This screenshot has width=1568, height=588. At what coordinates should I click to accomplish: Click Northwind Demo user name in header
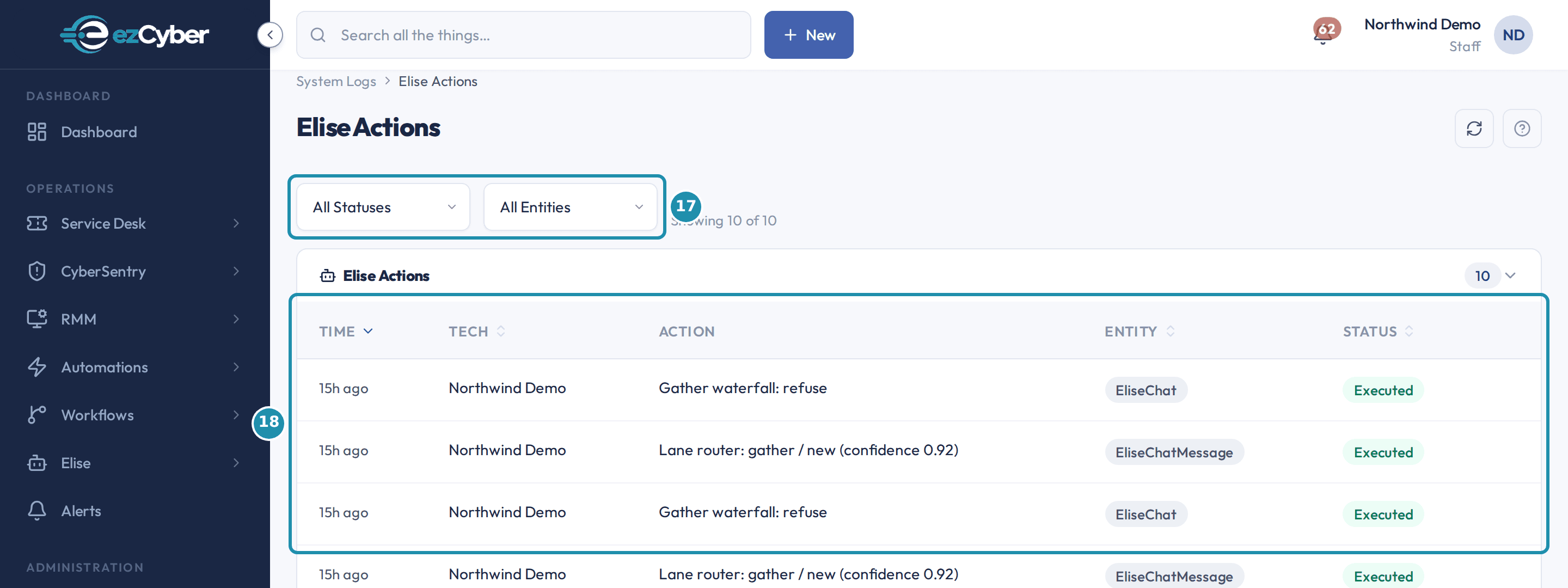1422,24
